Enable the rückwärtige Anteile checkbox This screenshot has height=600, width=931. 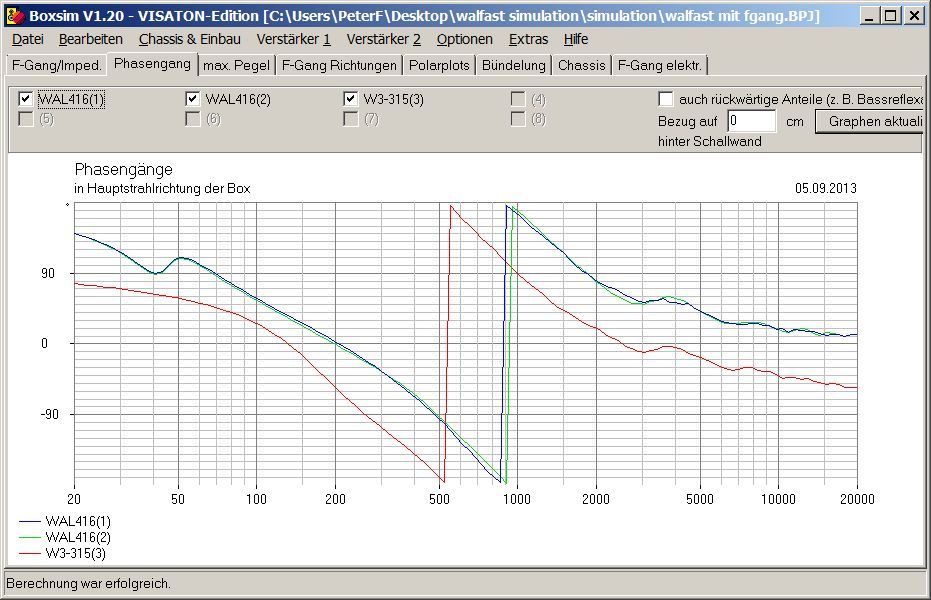pyautogui.click(x=666, y=99)
